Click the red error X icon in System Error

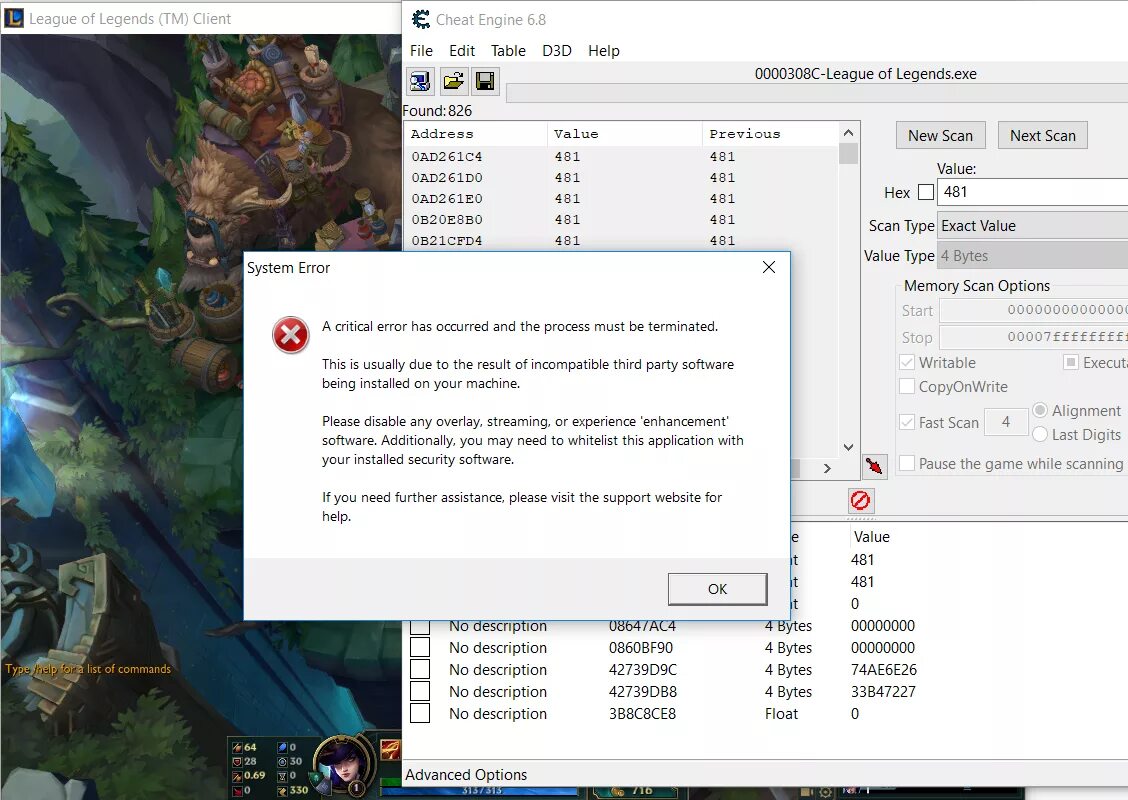coord(291,335)
